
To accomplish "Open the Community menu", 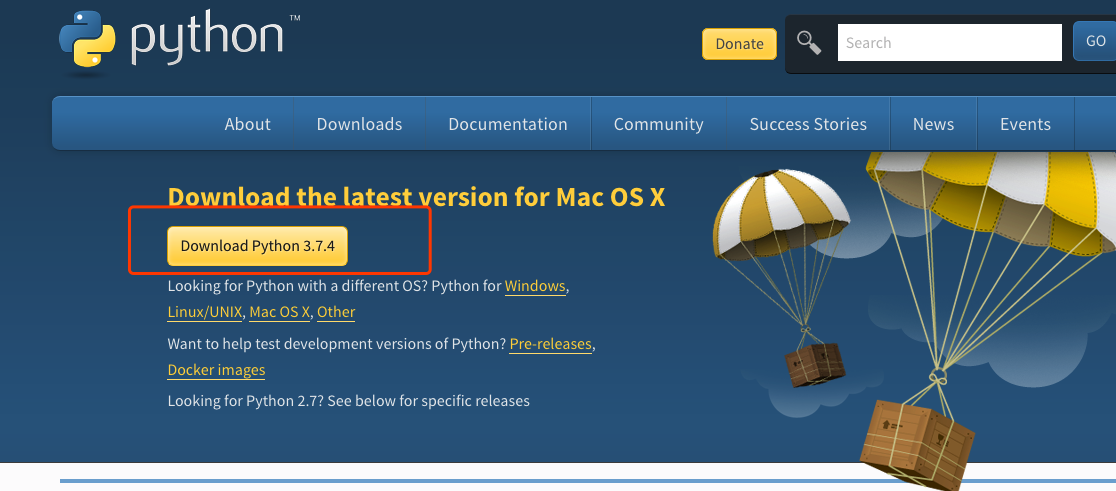I will tap(658, 124).
